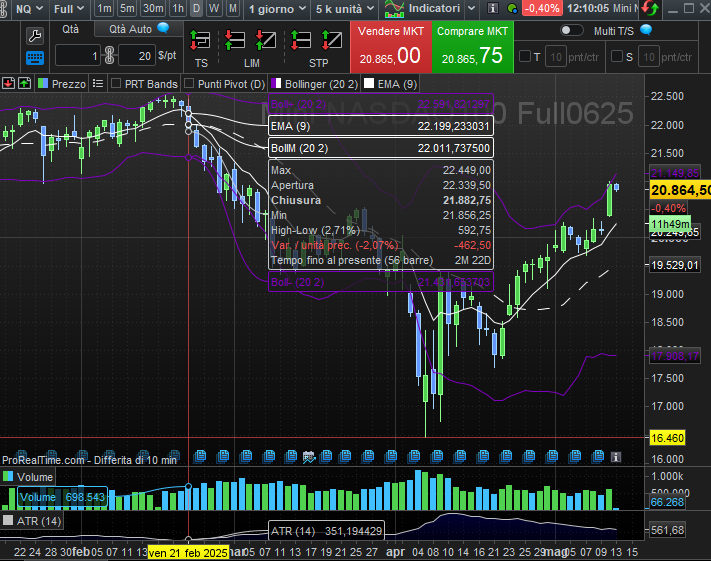This screenshot has height=561, width=711.
Task: Click the keyboard shortcuts icon
Action: click(x=34, y=56)
